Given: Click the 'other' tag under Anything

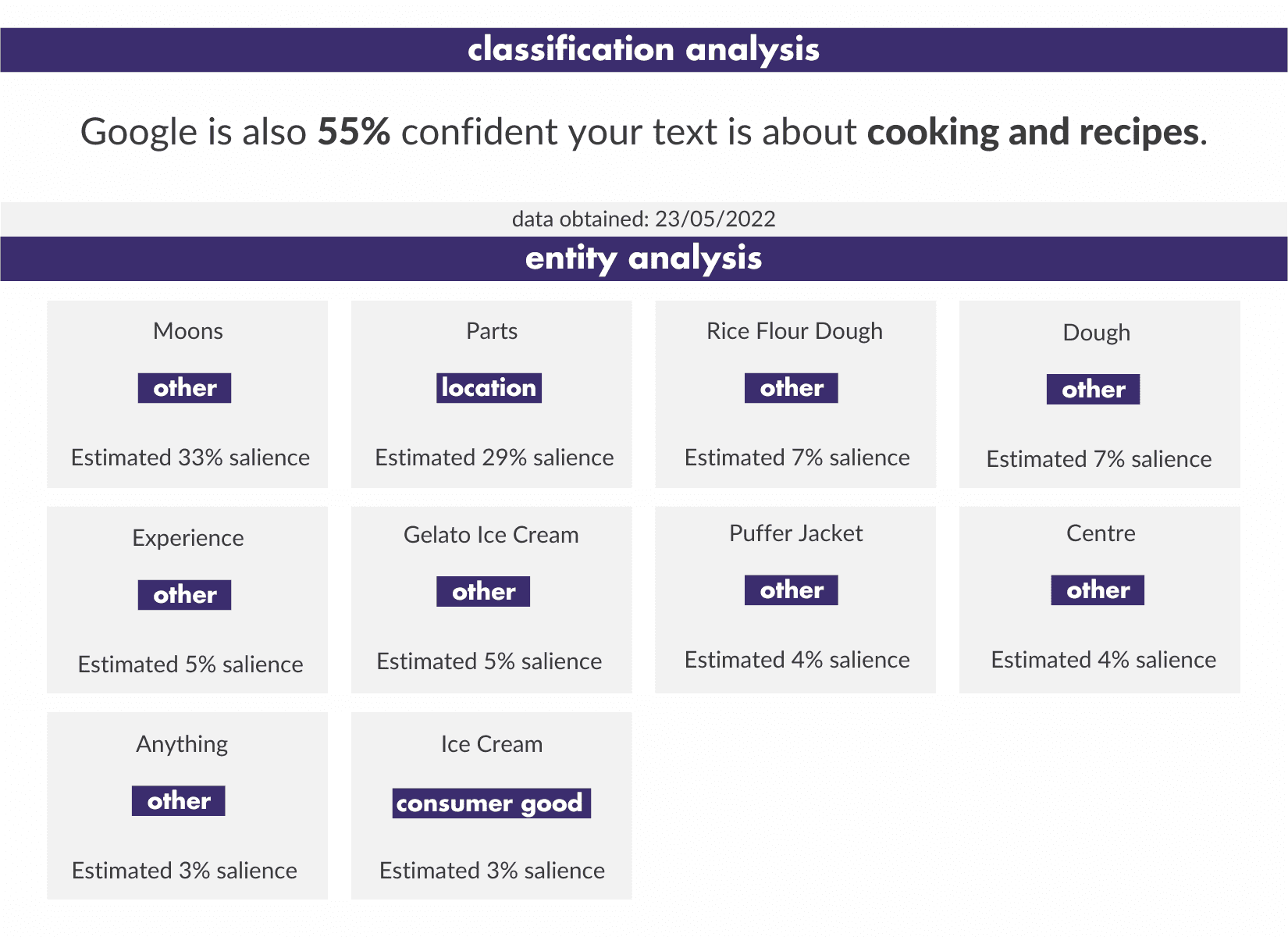Looking at the screenshot, I should pos(178,801).
